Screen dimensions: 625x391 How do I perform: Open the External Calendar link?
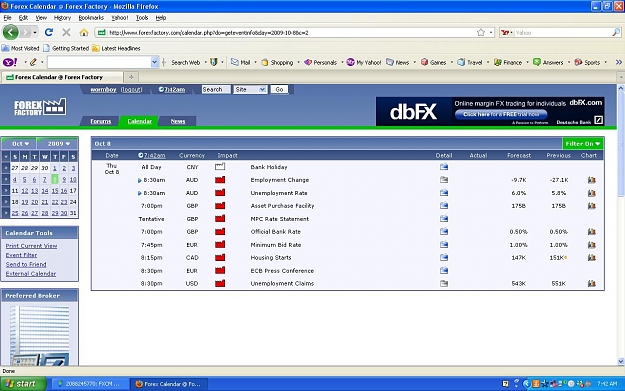[31, 274]
